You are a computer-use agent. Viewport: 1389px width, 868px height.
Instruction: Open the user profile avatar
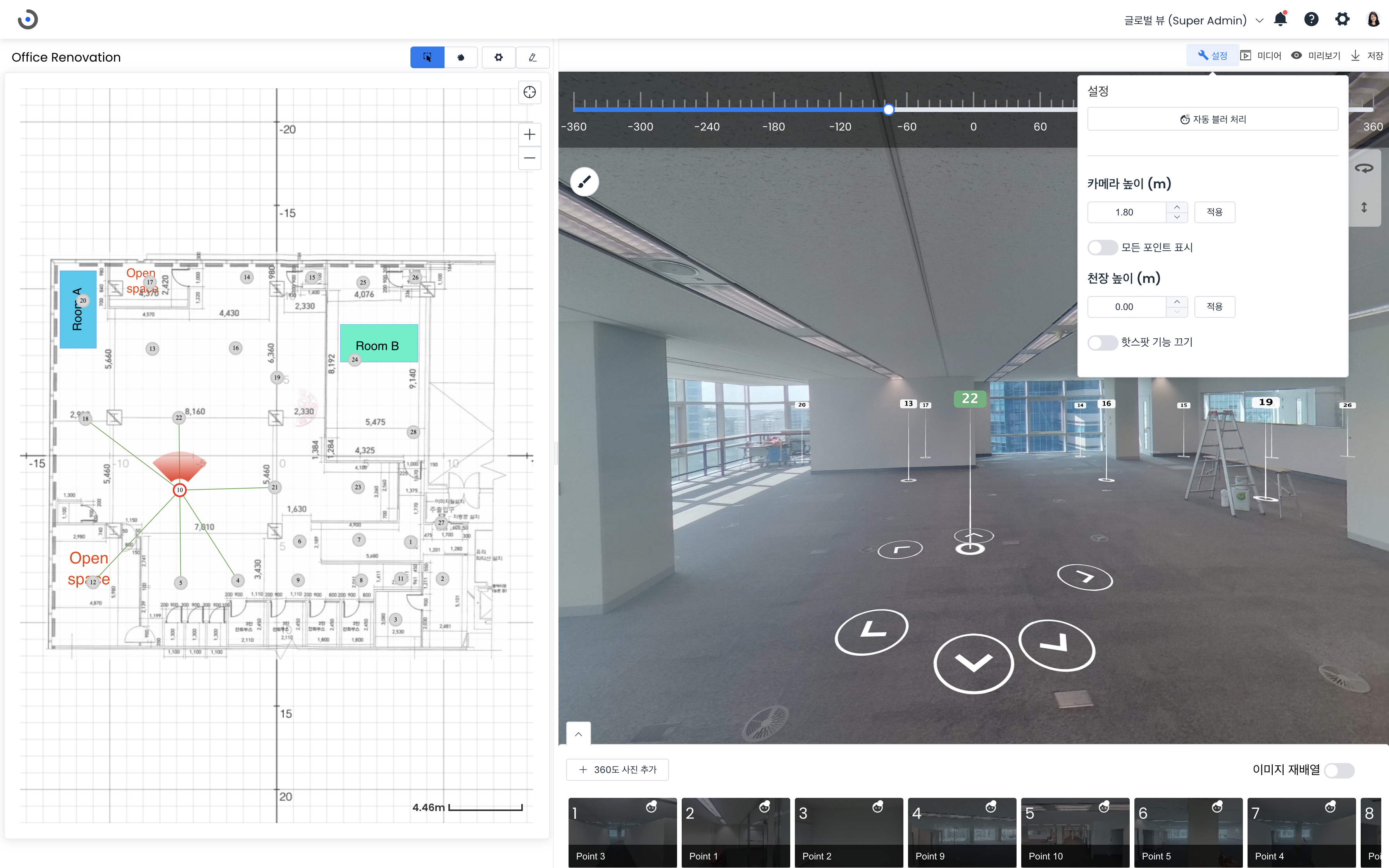coord(1373,19)
